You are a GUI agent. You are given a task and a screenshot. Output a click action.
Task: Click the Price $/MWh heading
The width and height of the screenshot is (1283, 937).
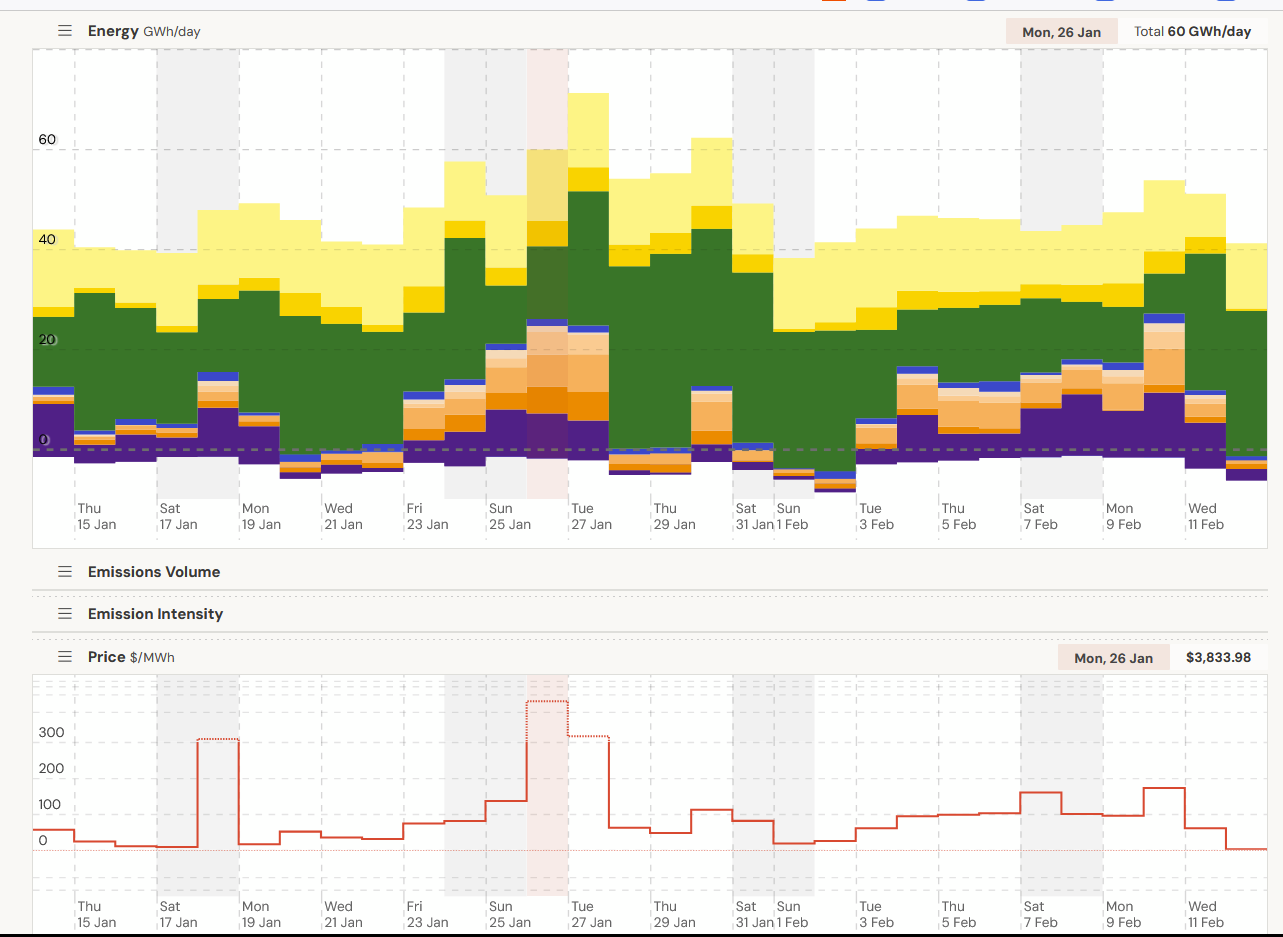(131, 657)
